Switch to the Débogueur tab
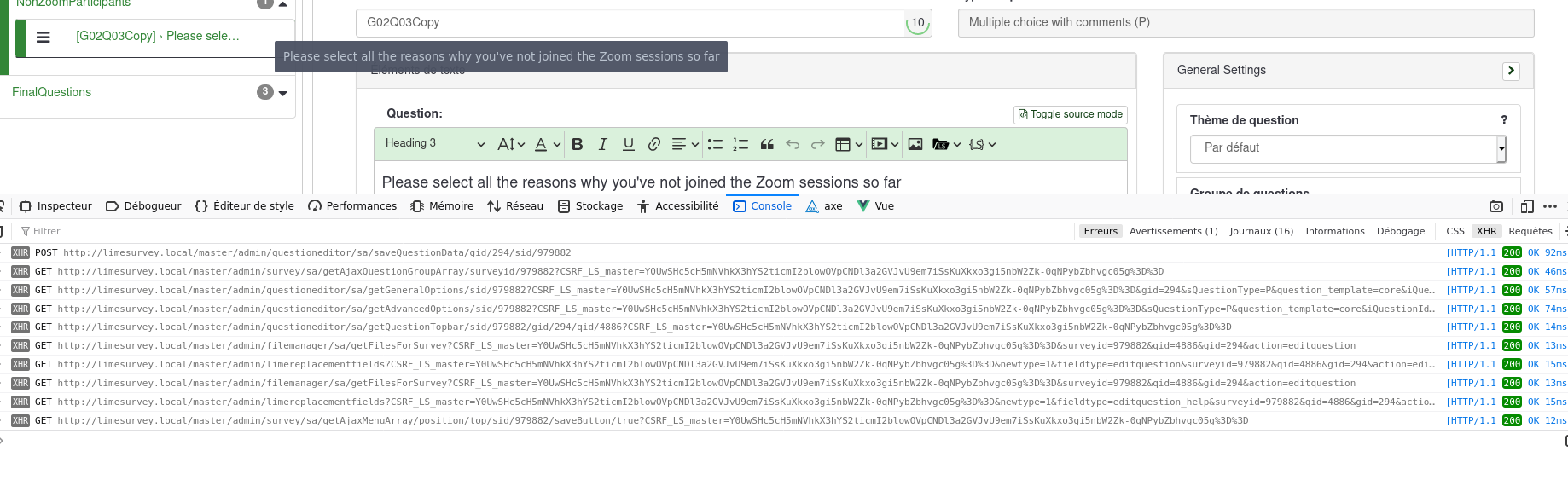 tap(143, 206)
